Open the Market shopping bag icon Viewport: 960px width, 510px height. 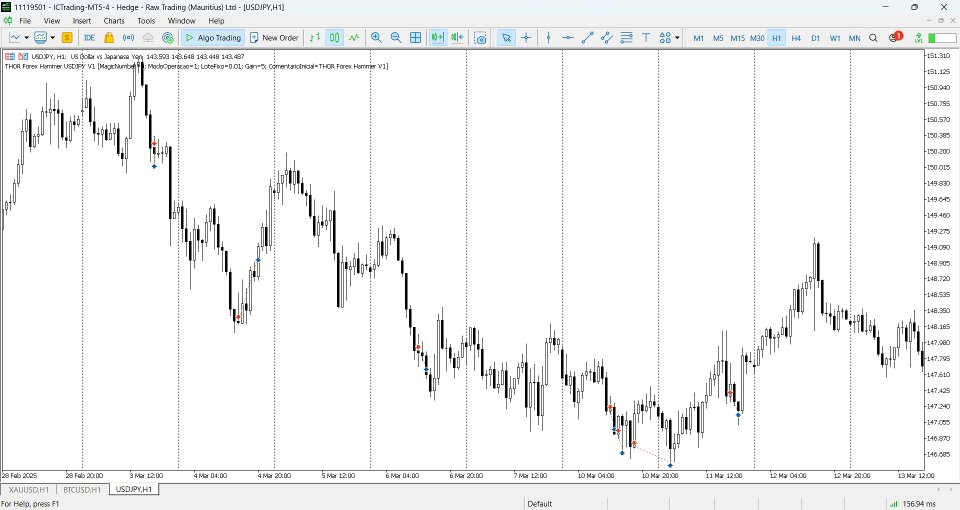pyautogui.click(x=109, y=38)
